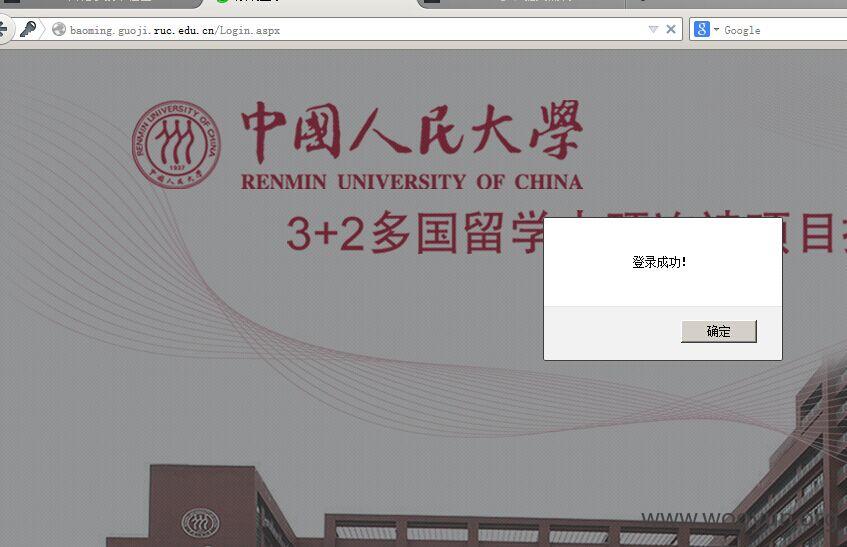Open the search engine dropdown arrow
Image resolution: width=847 pixels, height=547 pixels.
pyautogui.click(x=716, y=29)
